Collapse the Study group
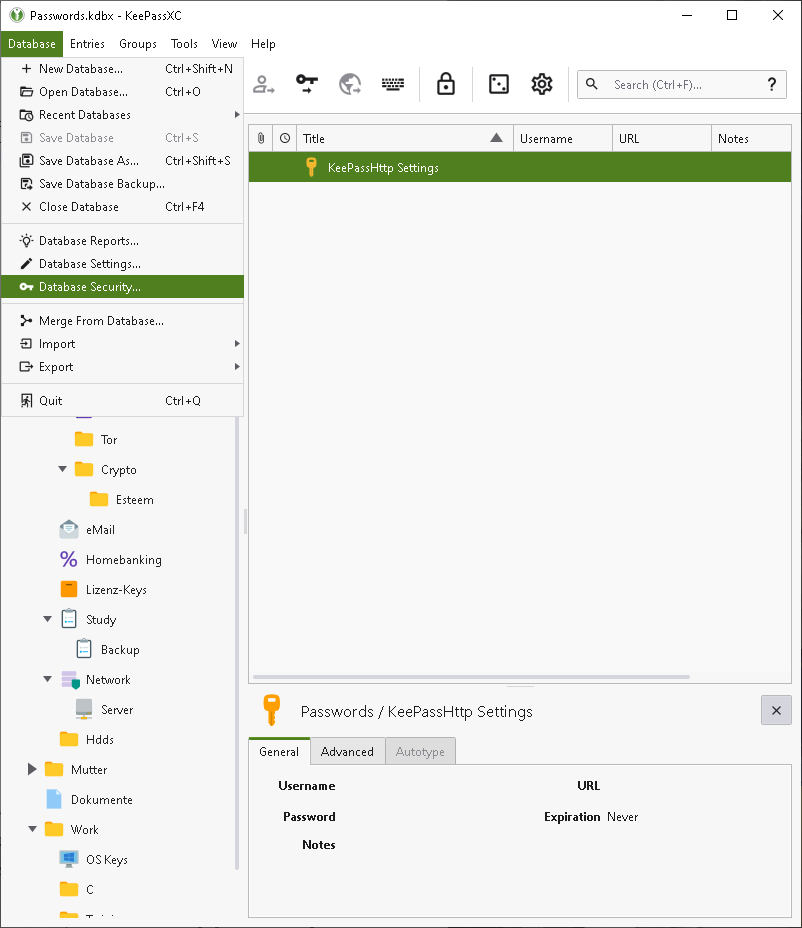The width and height of the screenshot is (802, 928). 47,619
